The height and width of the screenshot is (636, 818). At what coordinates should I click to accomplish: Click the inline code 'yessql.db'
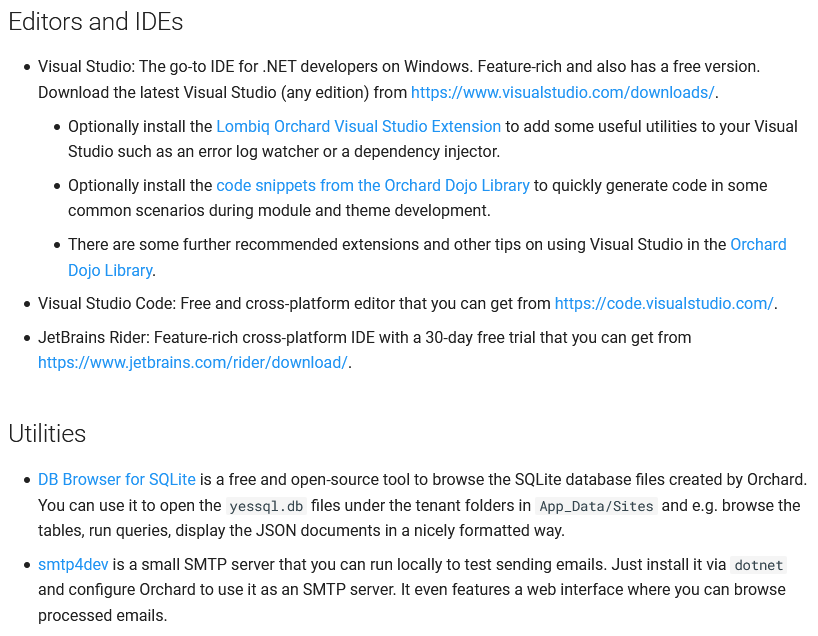coord(266,506)
